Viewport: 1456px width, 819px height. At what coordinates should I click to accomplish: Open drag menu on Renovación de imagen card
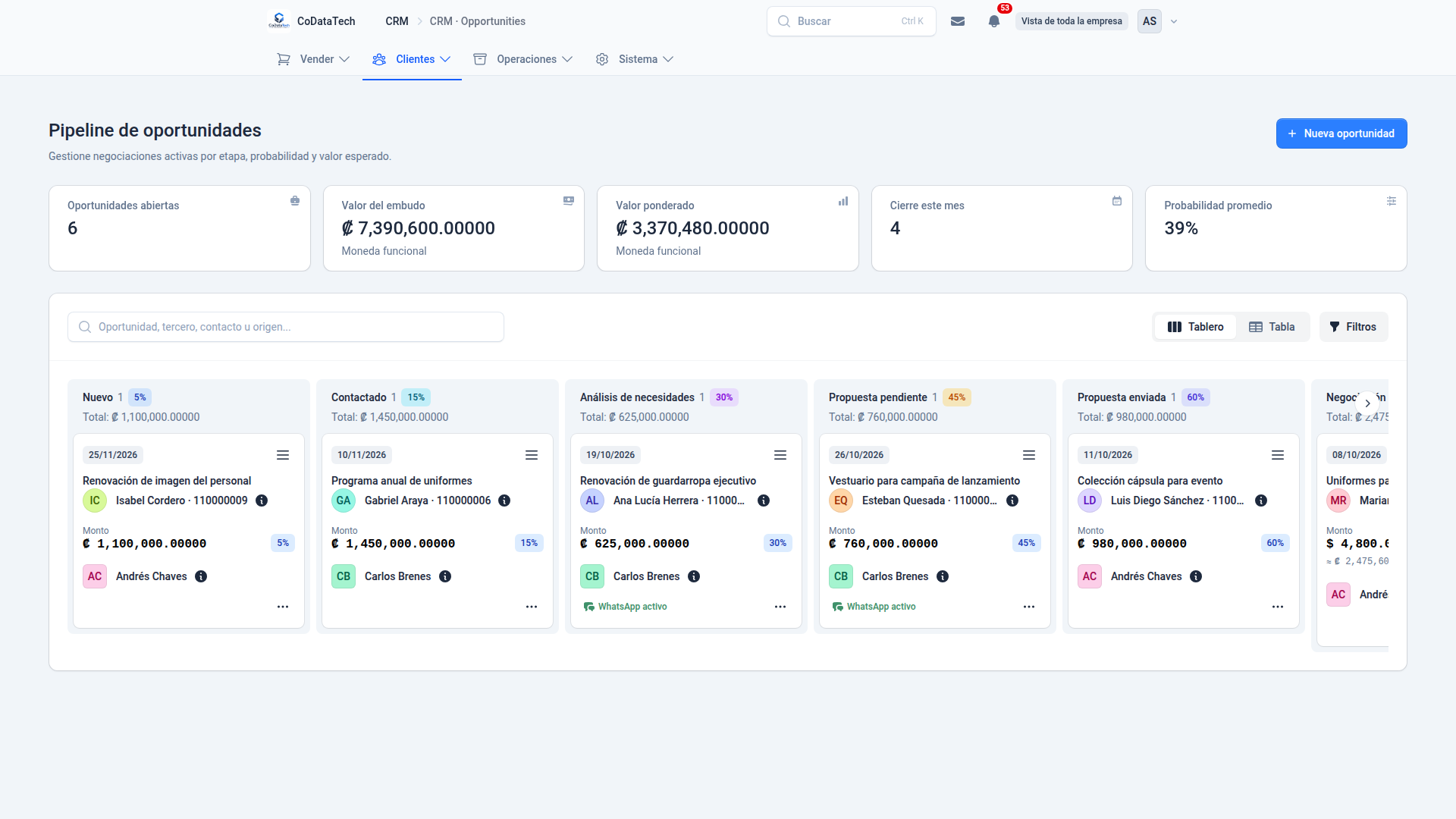[283, 455]
